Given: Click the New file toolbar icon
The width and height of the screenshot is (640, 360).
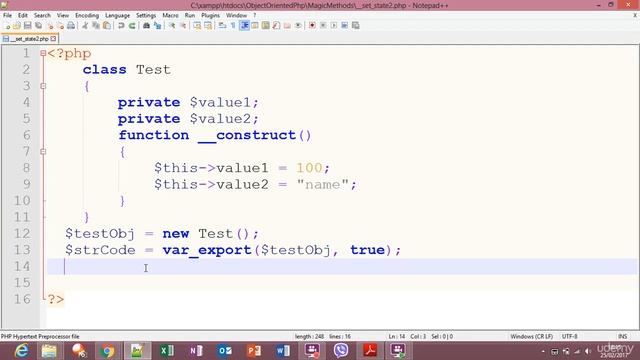Looking at the screenshot, I should [7, 26].
